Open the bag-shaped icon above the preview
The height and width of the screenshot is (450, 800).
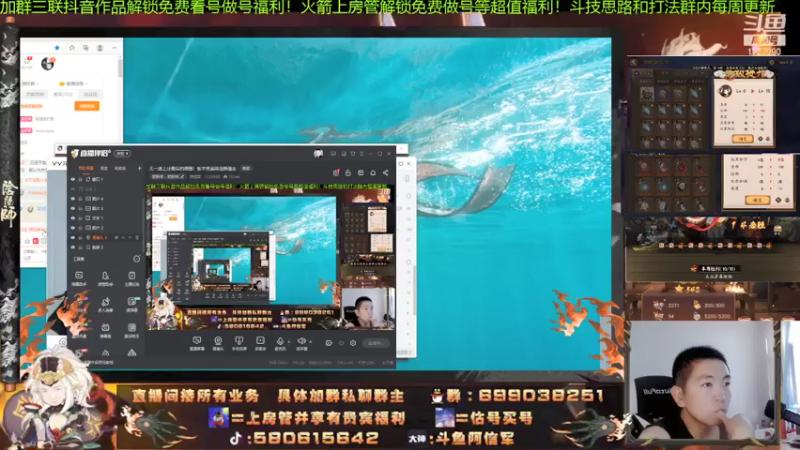tap(348, 173)
